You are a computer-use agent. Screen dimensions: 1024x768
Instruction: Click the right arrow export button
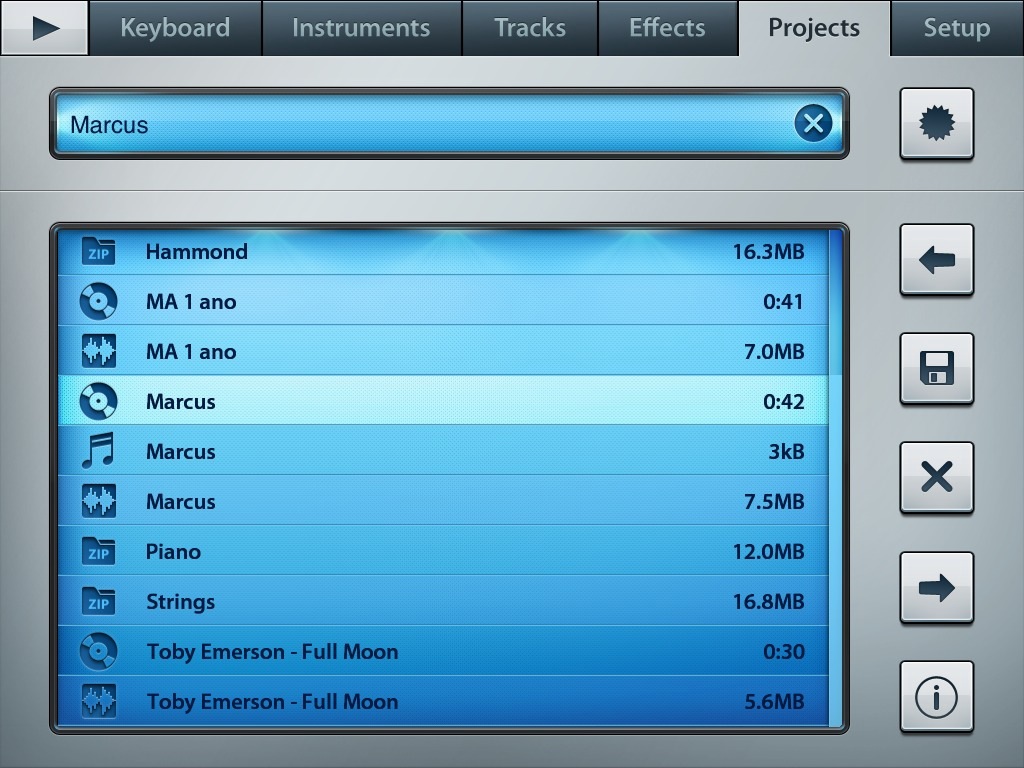(936, 587)
